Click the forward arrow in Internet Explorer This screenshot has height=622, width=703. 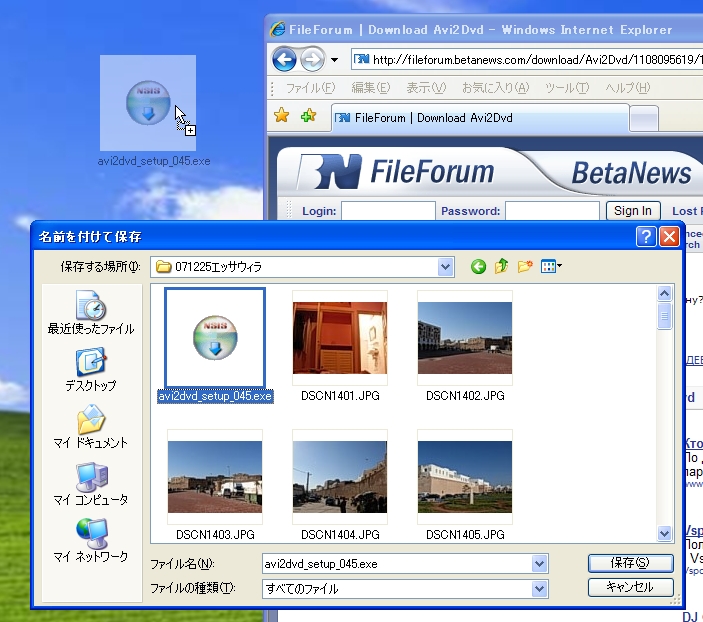click(312, 59)
